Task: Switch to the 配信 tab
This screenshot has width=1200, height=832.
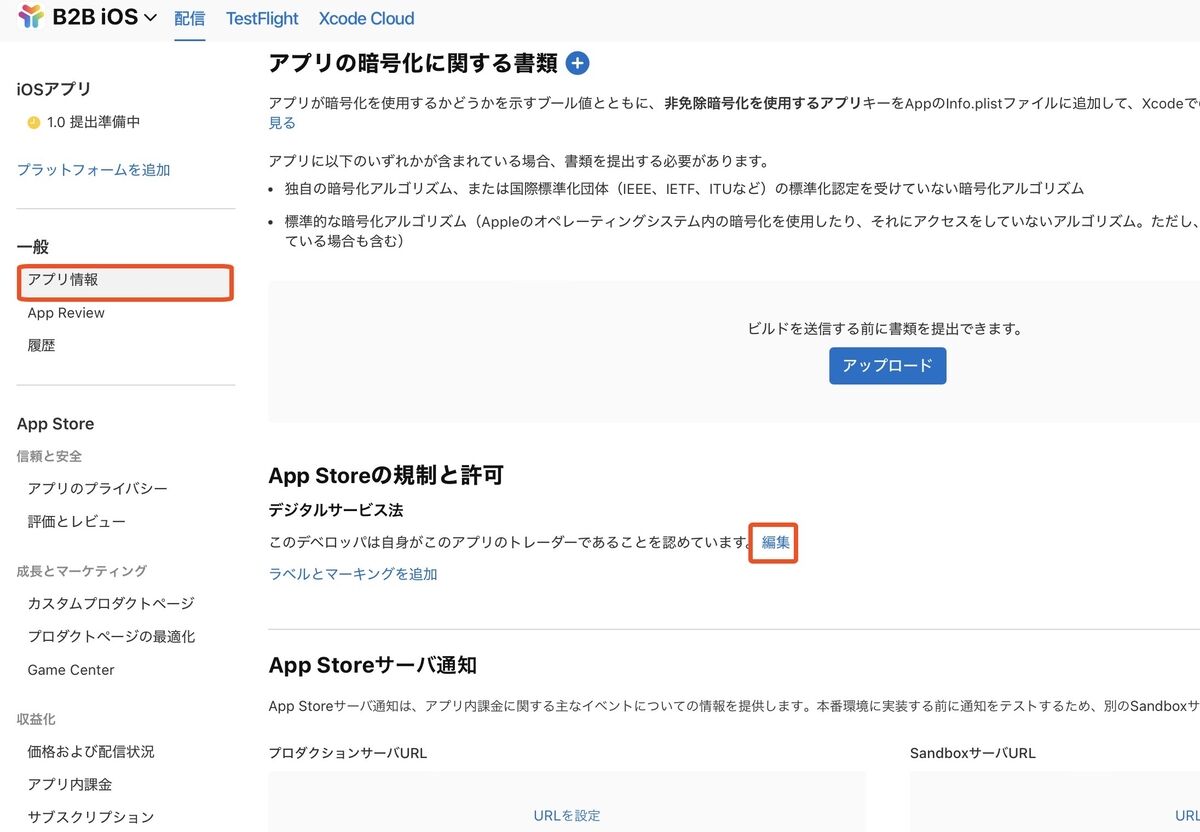Action: point(189,18)
